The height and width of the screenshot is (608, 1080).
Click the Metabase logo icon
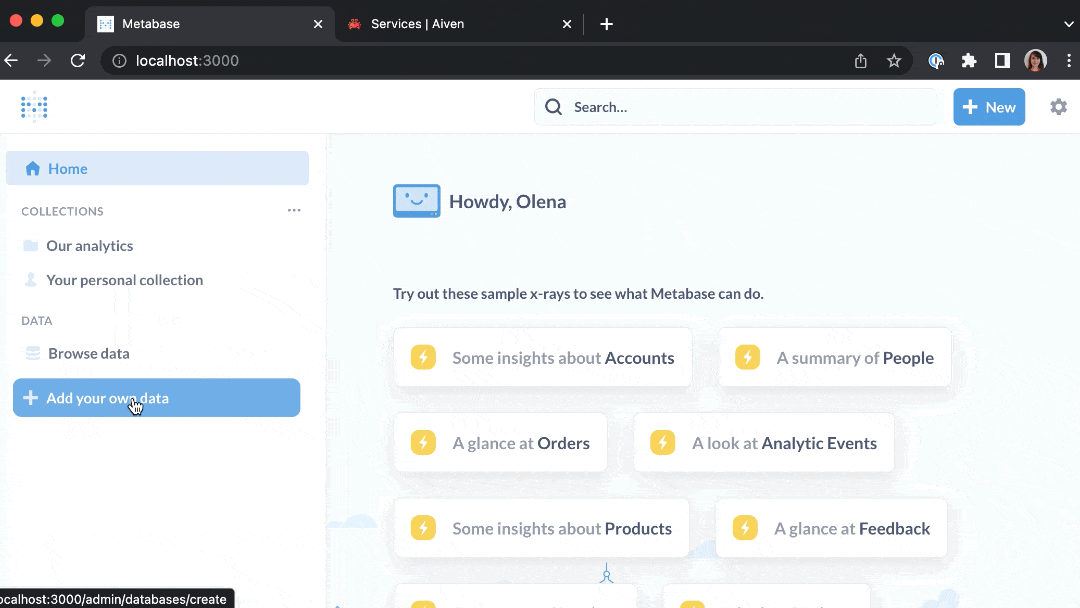34,107
